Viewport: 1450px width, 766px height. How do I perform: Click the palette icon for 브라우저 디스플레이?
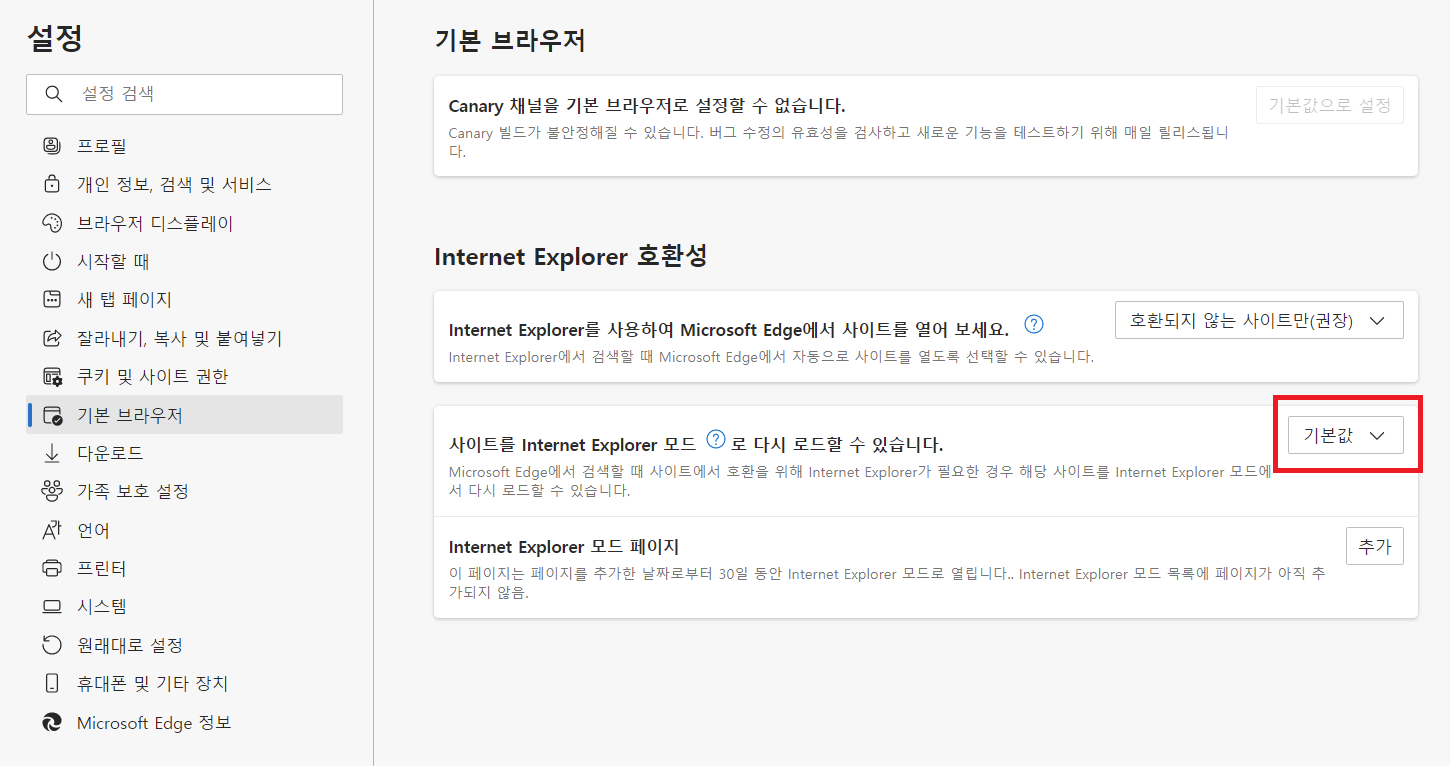(x=52, y=223)
